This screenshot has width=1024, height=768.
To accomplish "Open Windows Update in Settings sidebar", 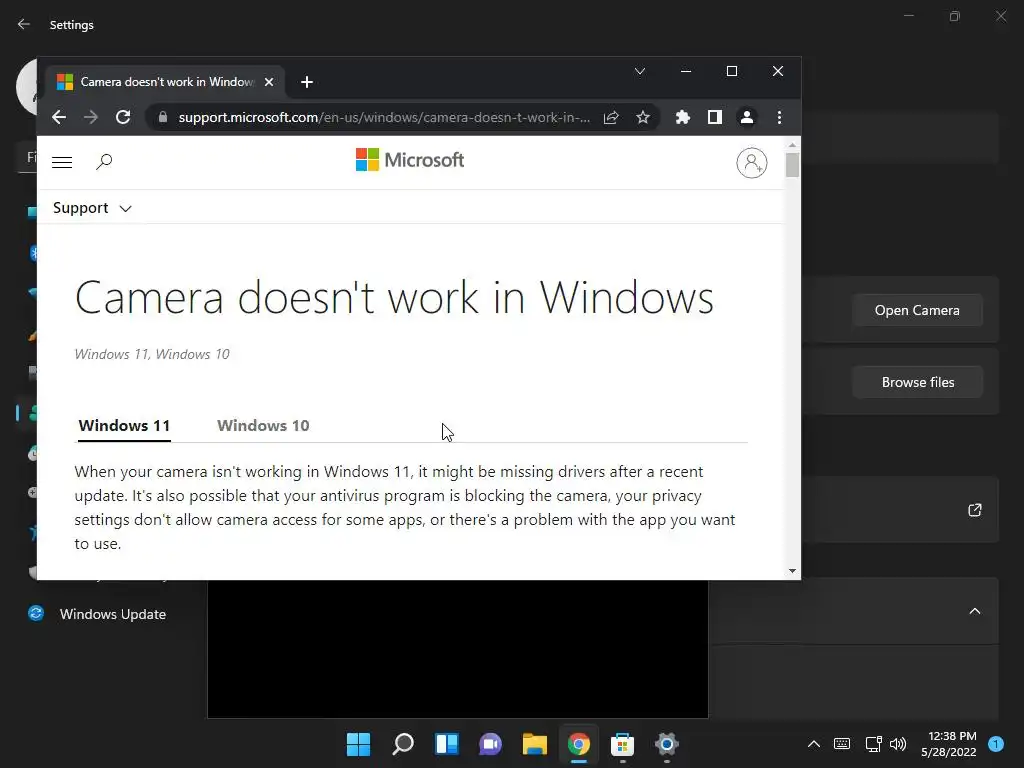I will (x=97, y=614).
